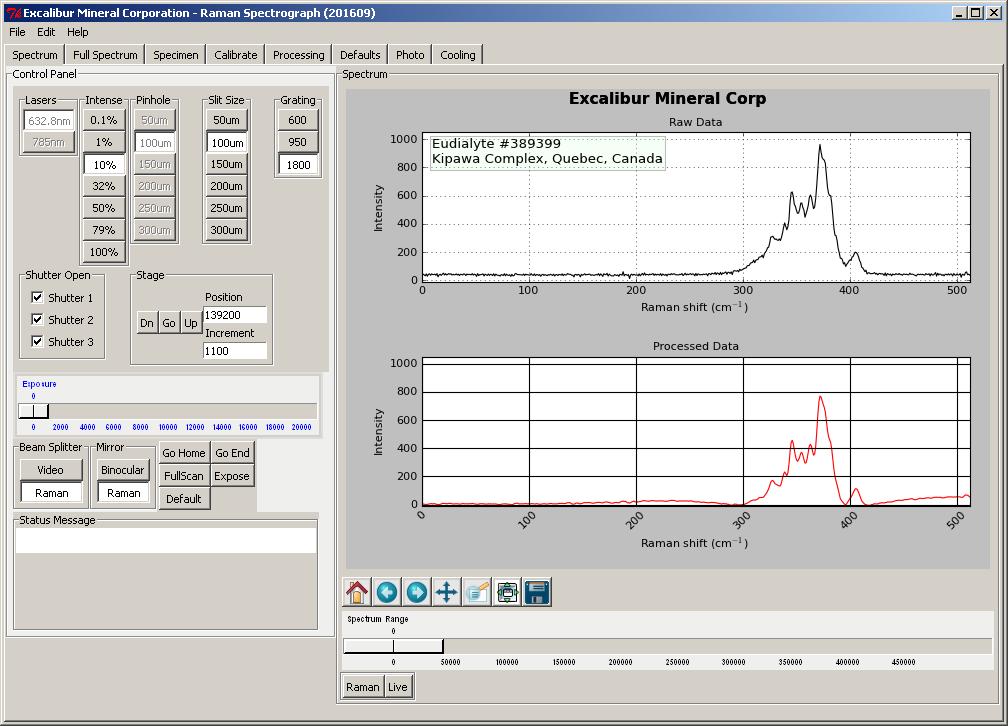Set laser intensity to 0.1%

click(104, 120)
